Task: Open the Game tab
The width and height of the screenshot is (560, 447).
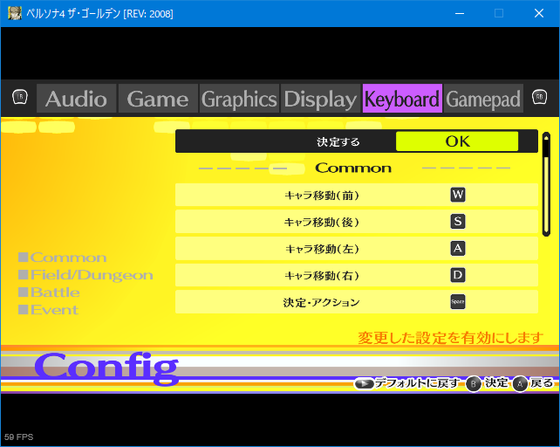Action: pyautogui.click(x=158, y=99)
